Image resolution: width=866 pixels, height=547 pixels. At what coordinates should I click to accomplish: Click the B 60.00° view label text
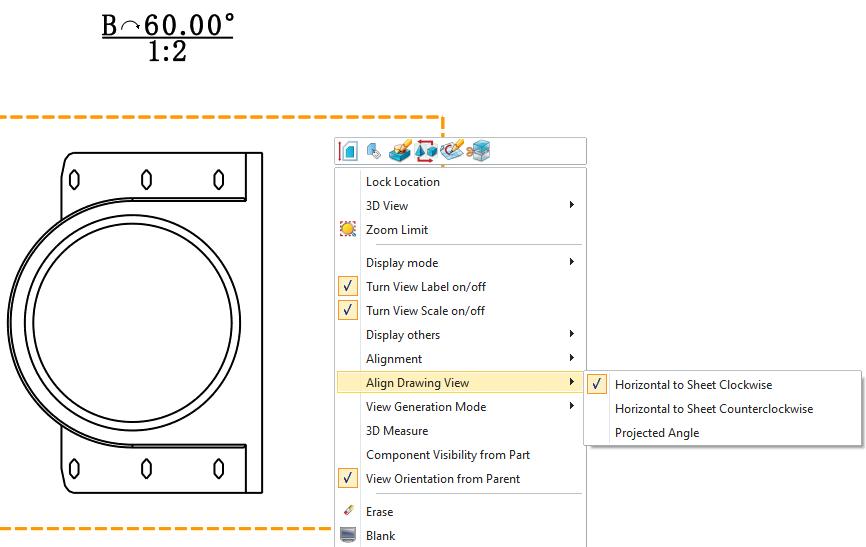(x=167, y=25)
